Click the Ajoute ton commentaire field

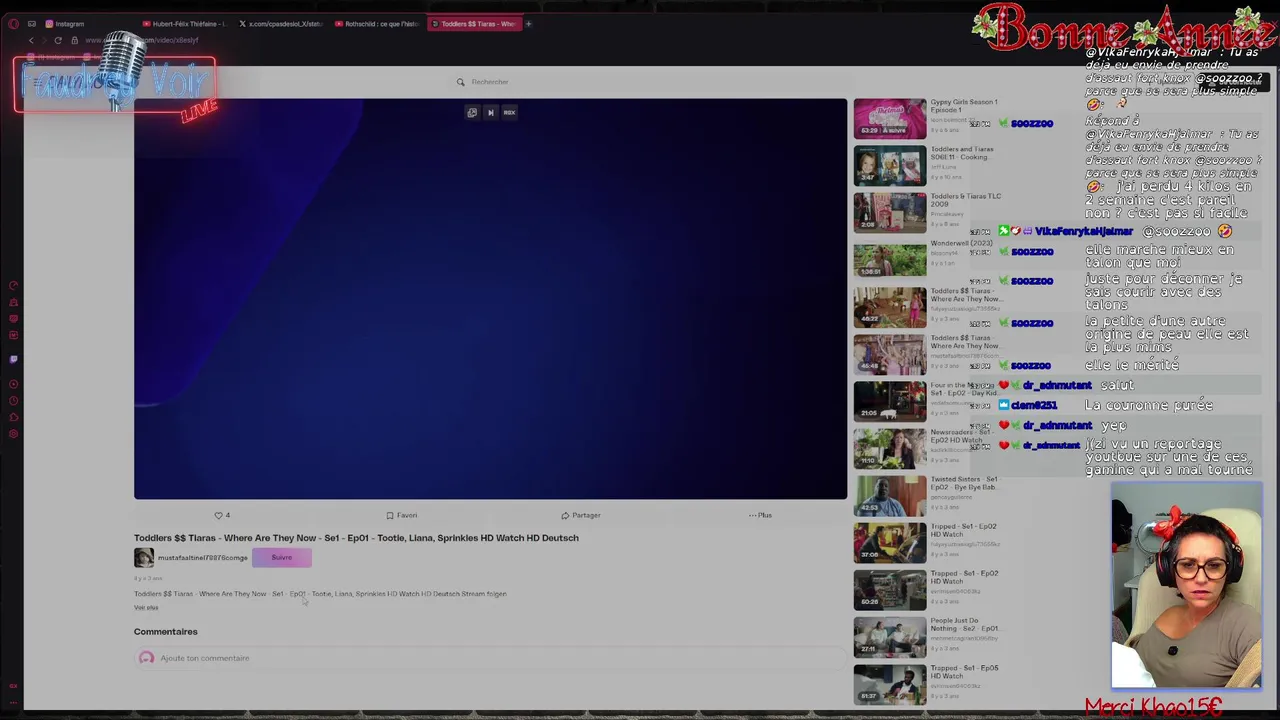490,658
